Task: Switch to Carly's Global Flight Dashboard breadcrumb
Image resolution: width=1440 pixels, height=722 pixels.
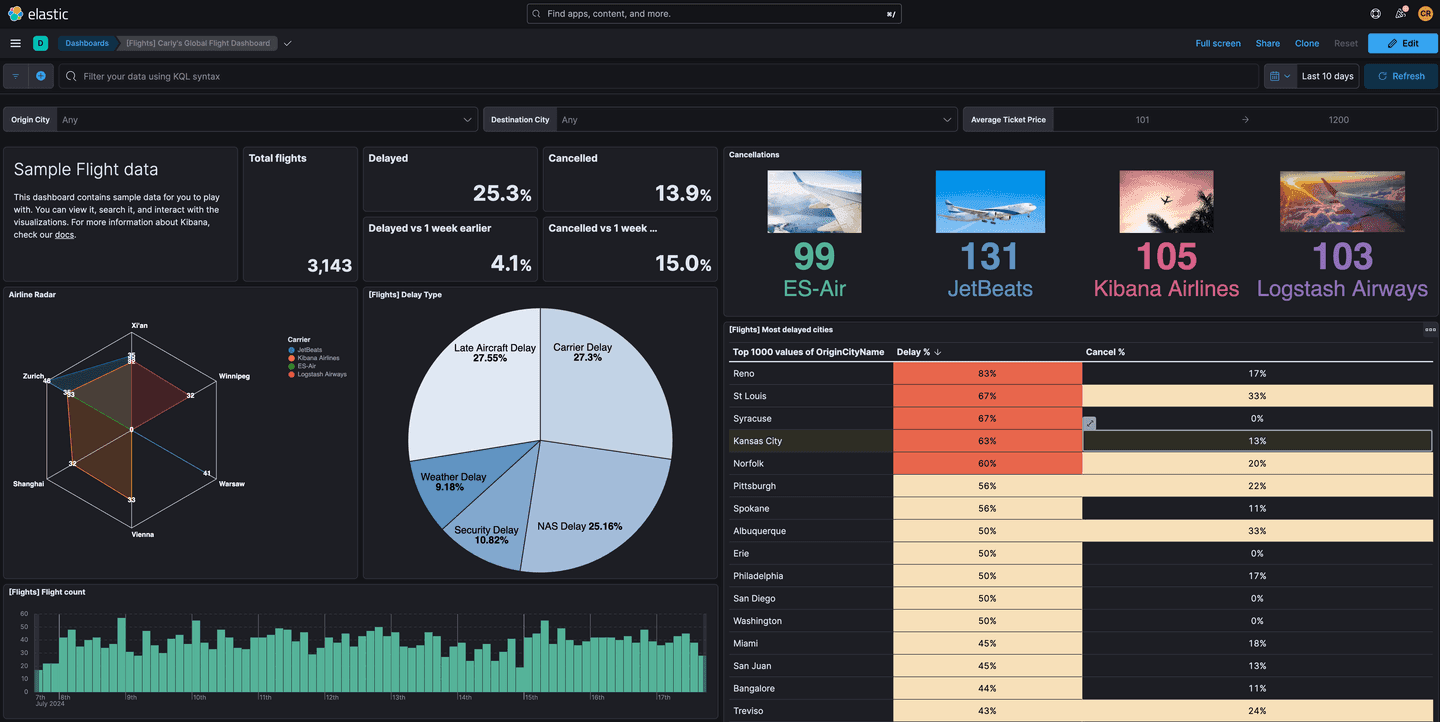Action: (197, 43)
